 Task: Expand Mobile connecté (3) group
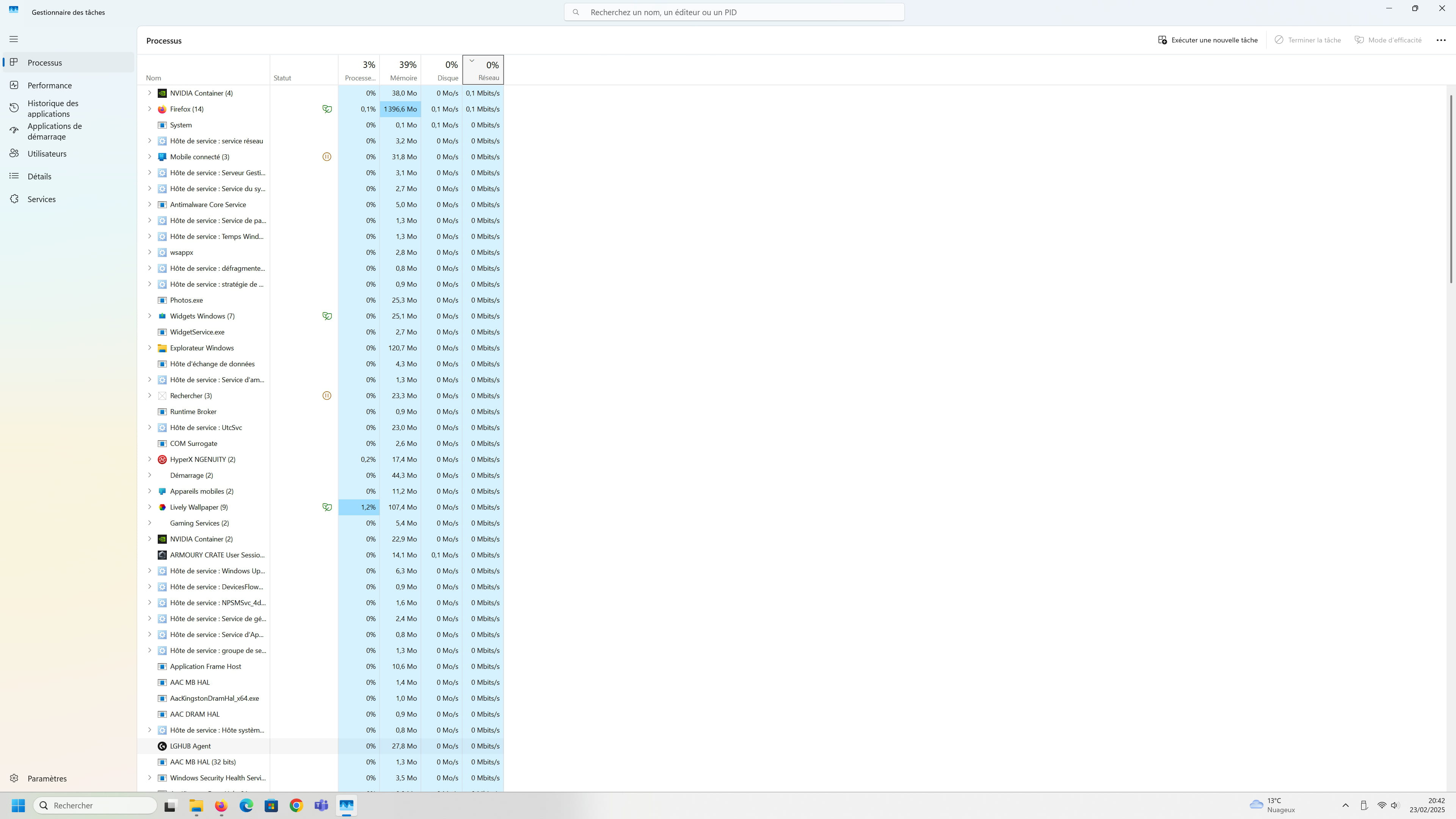coord(149,157)
